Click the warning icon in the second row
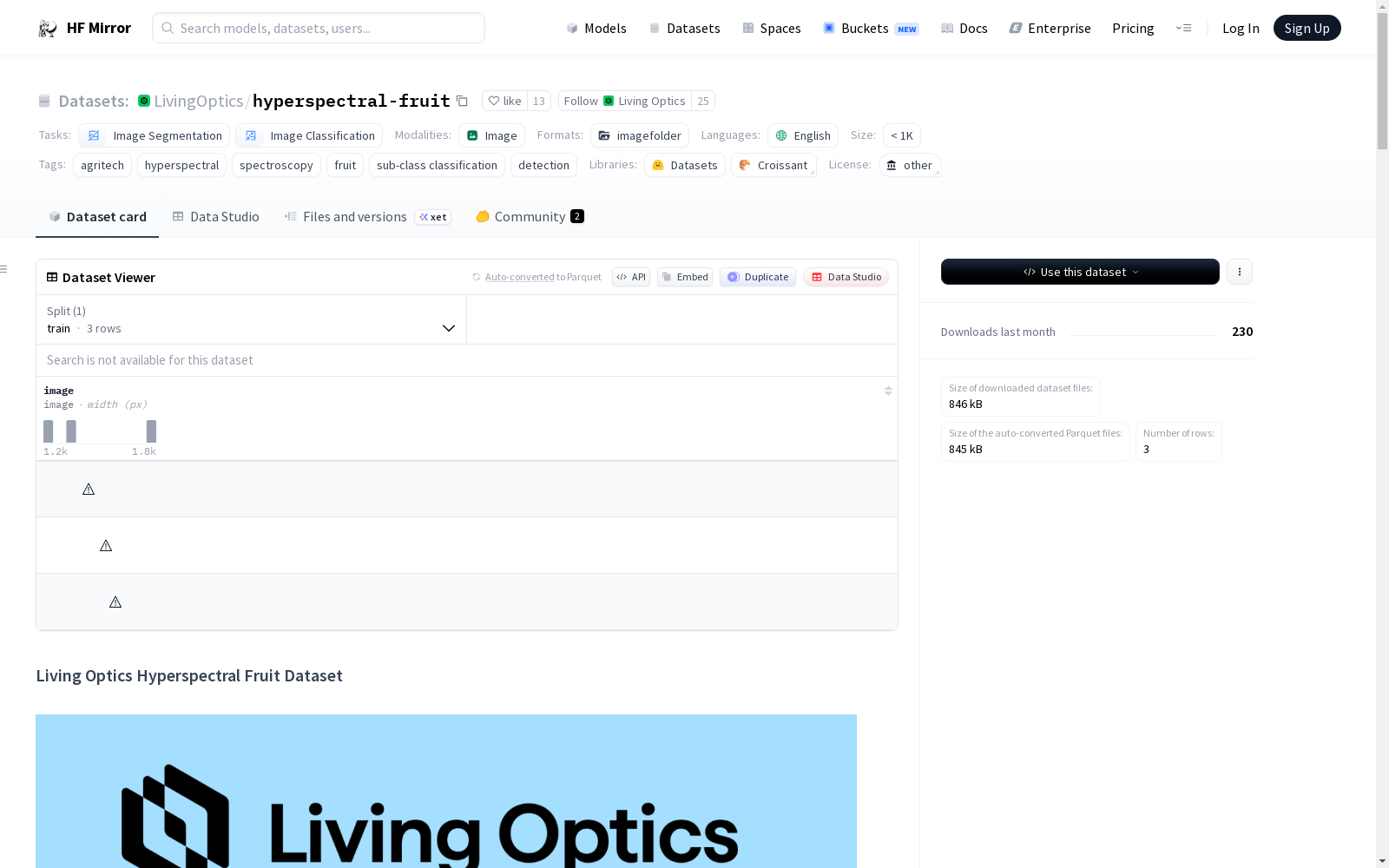Image resolution: width=1389 pixels, height=868 pixels. point(106,546)
